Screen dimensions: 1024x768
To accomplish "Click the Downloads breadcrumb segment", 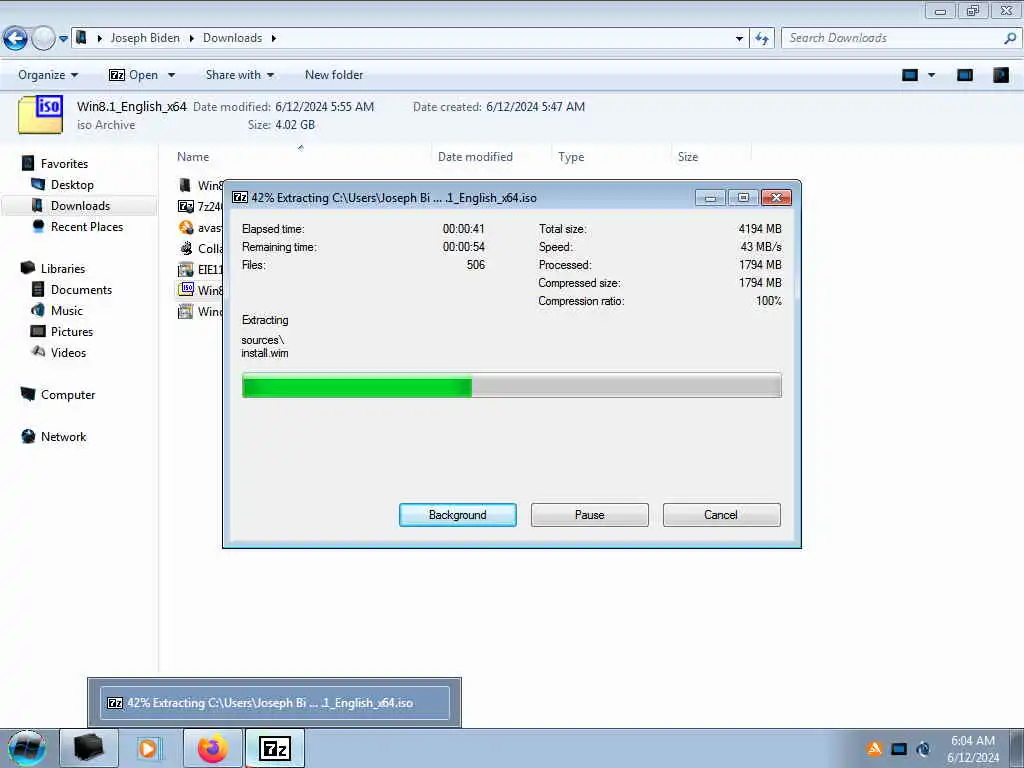I will (232, 38).
